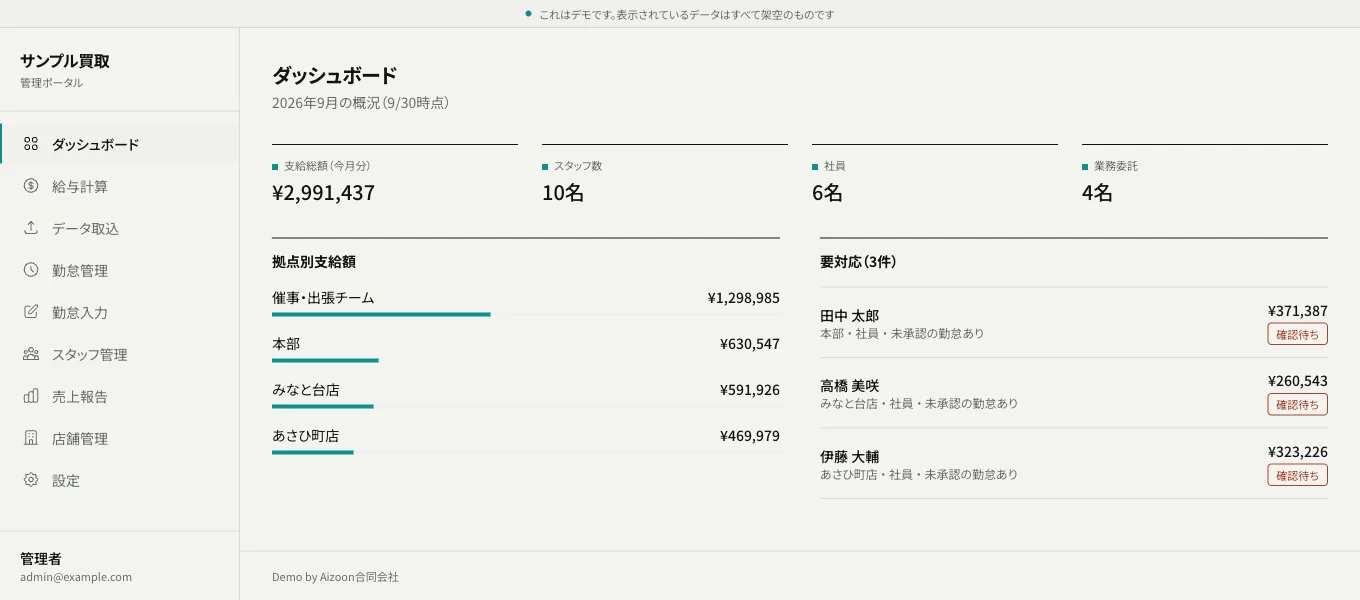Go to 売上報告
Screen dimensions: 1360x600
pyautogui.click(x=120, y=396)
